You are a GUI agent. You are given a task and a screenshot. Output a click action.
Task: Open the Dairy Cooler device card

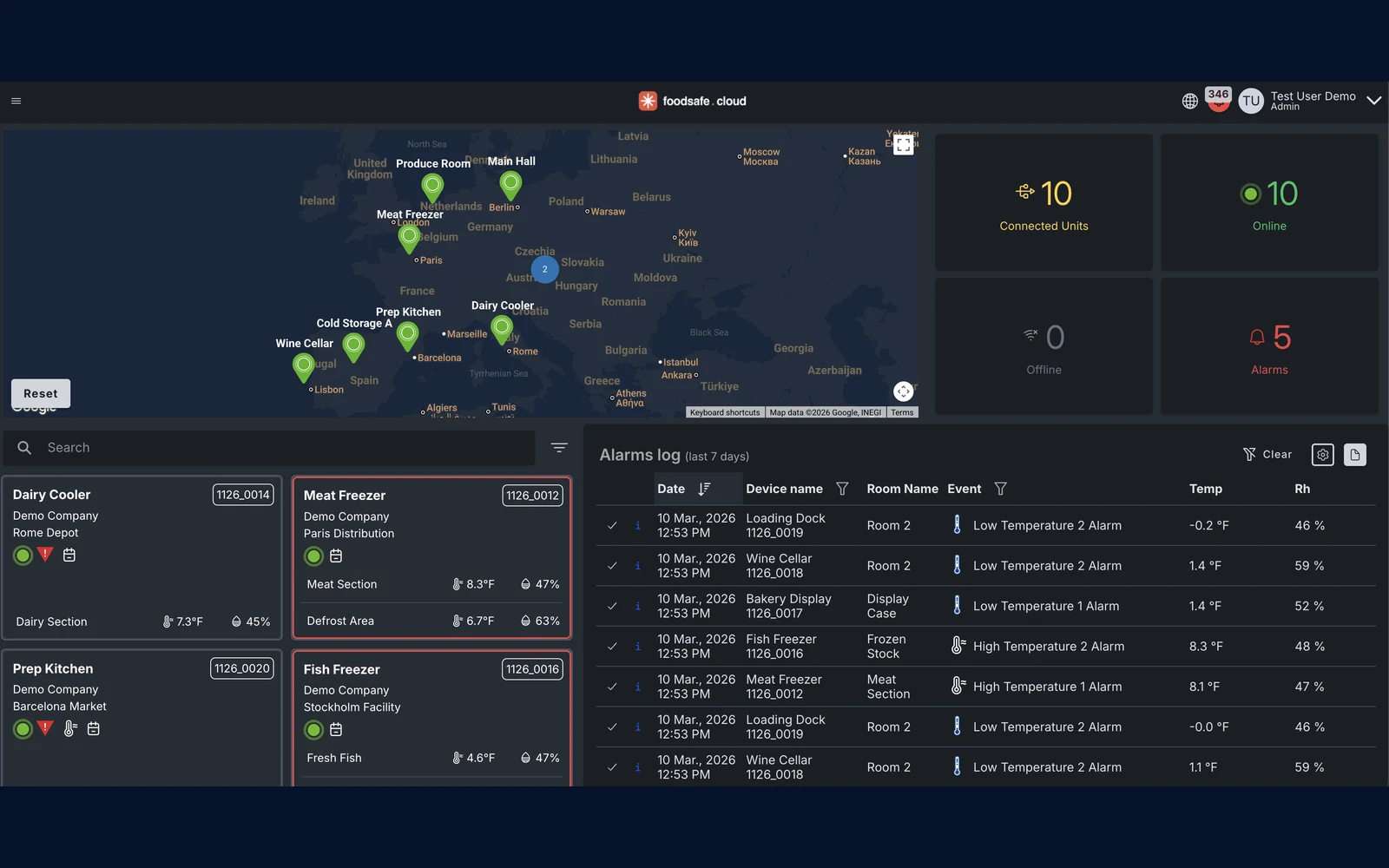pos(142,558)
